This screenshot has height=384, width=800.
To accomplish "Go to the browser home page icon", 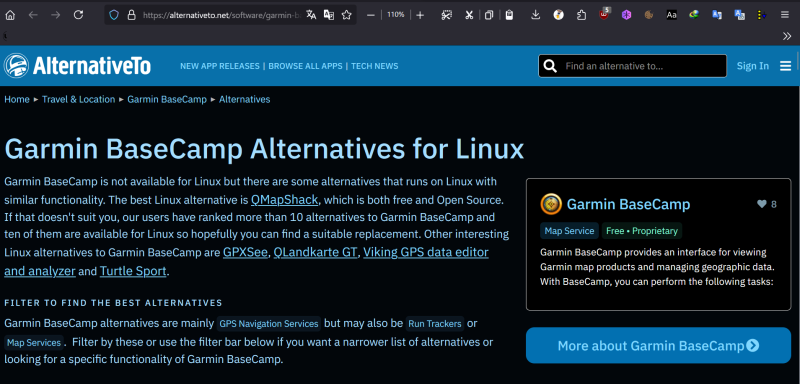I will coord(10,15).
